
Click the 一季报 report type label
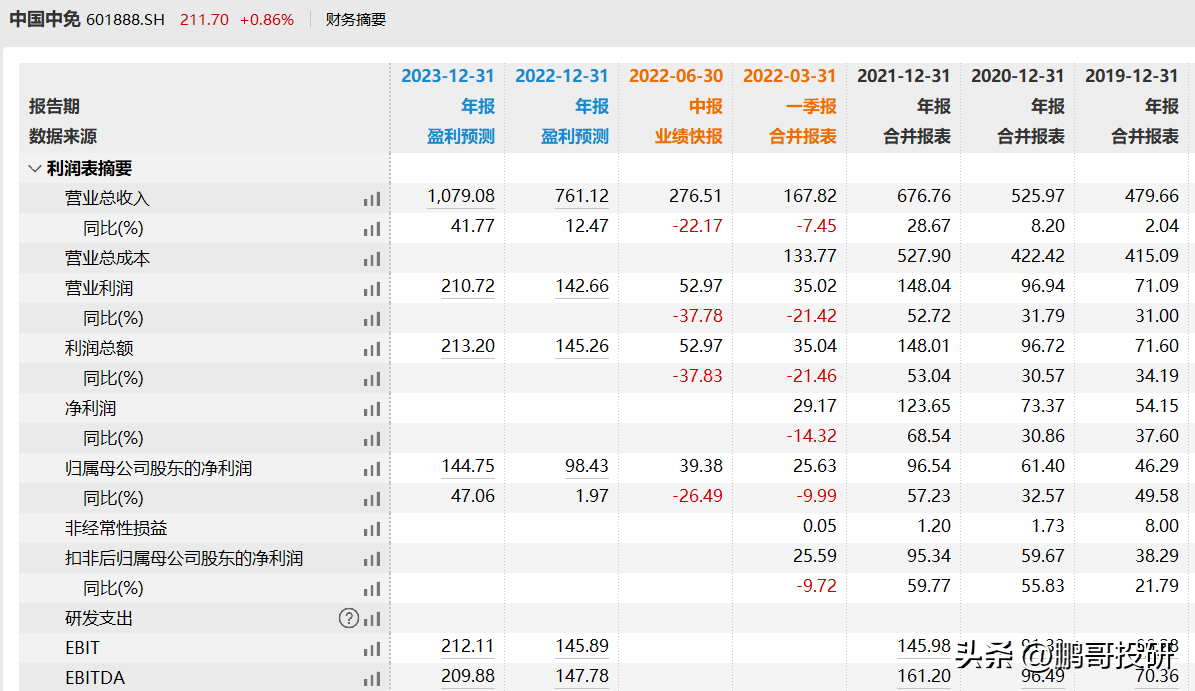click(811, 107)
